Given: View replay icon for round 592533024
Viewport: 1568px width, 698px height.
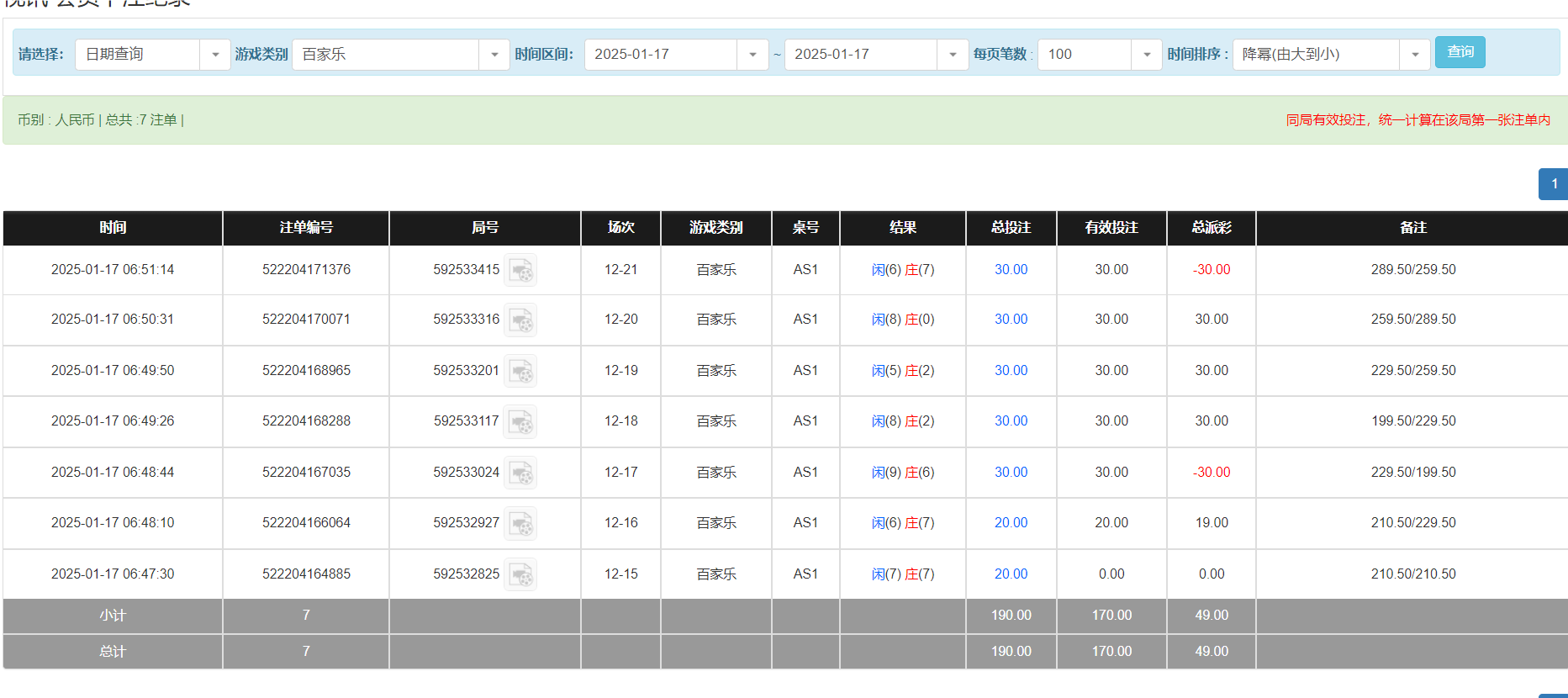Looking at the screenshot, I should click(520, 473).
